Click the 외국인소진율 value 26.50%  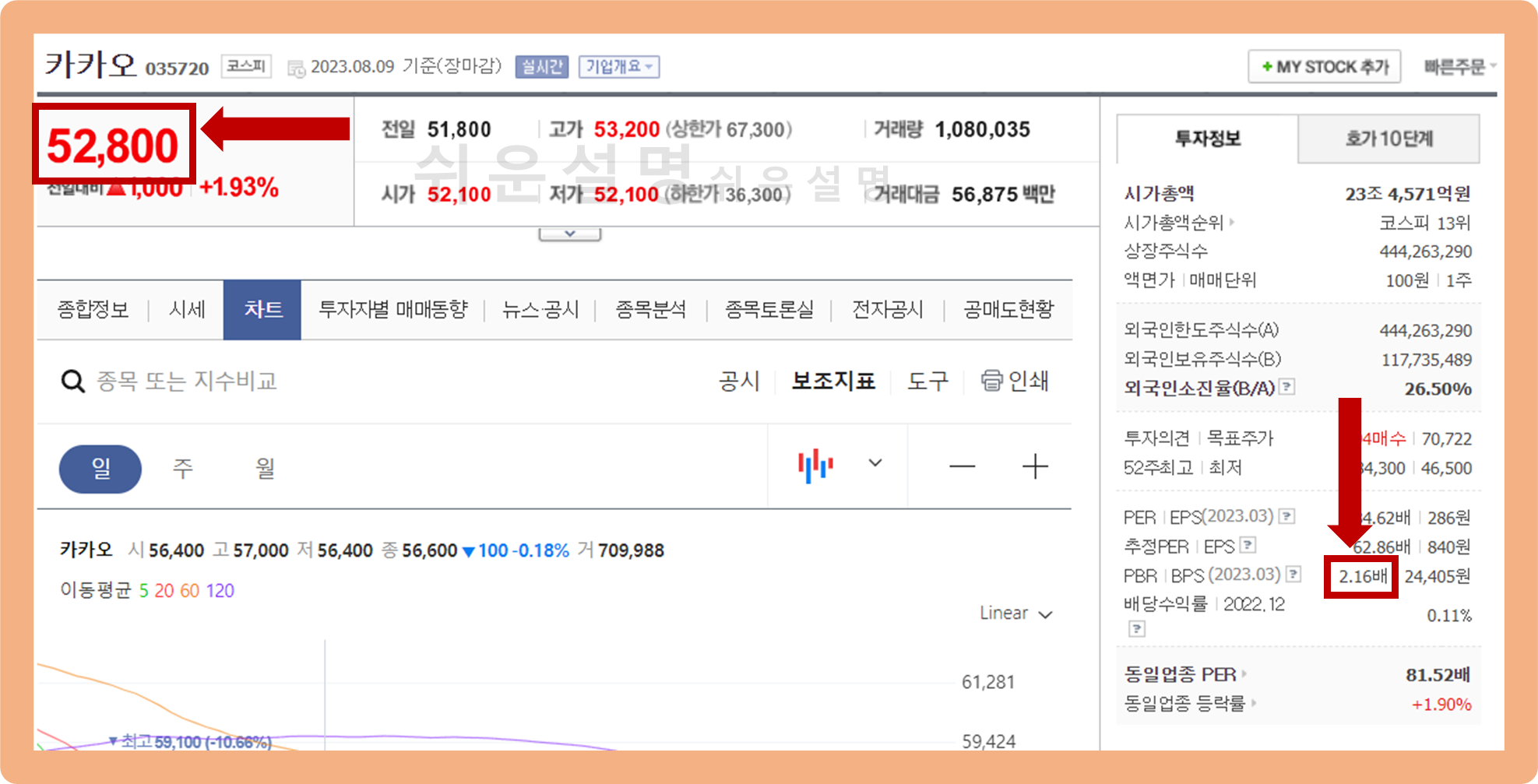[1438, 388]
